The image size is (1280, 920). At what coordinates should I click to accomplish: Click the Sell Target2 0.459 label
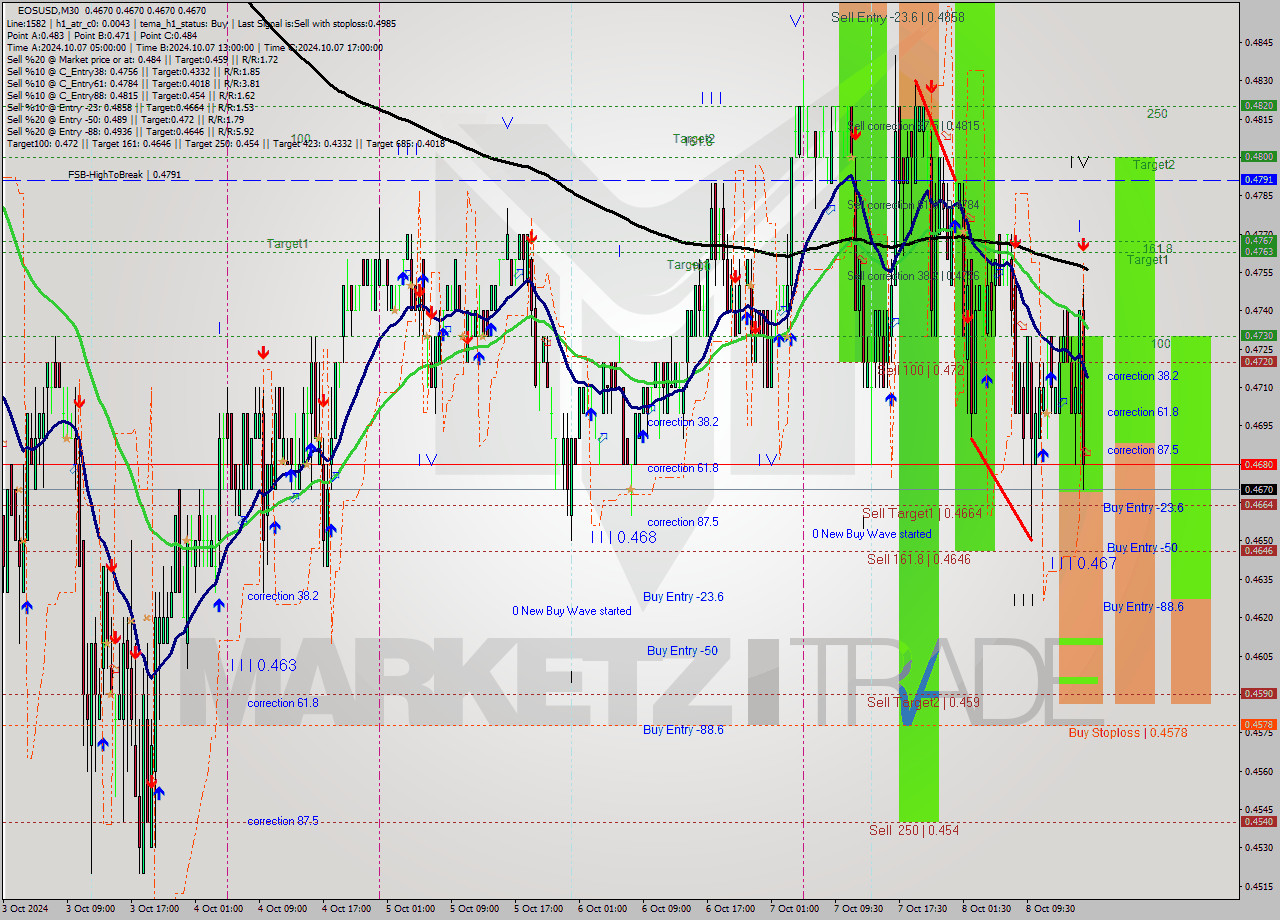[x=923, y=702]
